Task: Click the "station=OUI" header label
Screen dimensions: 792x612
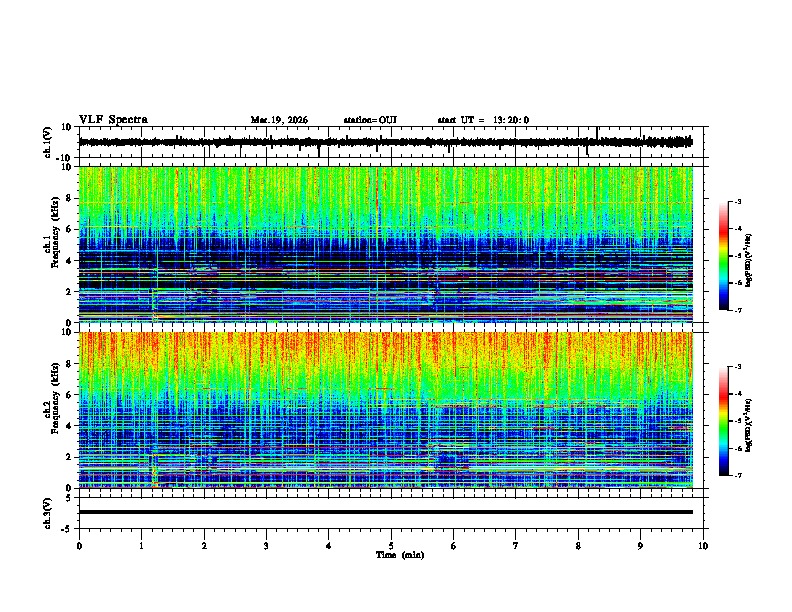Action: pyautogui.click(x=370, y=120)
